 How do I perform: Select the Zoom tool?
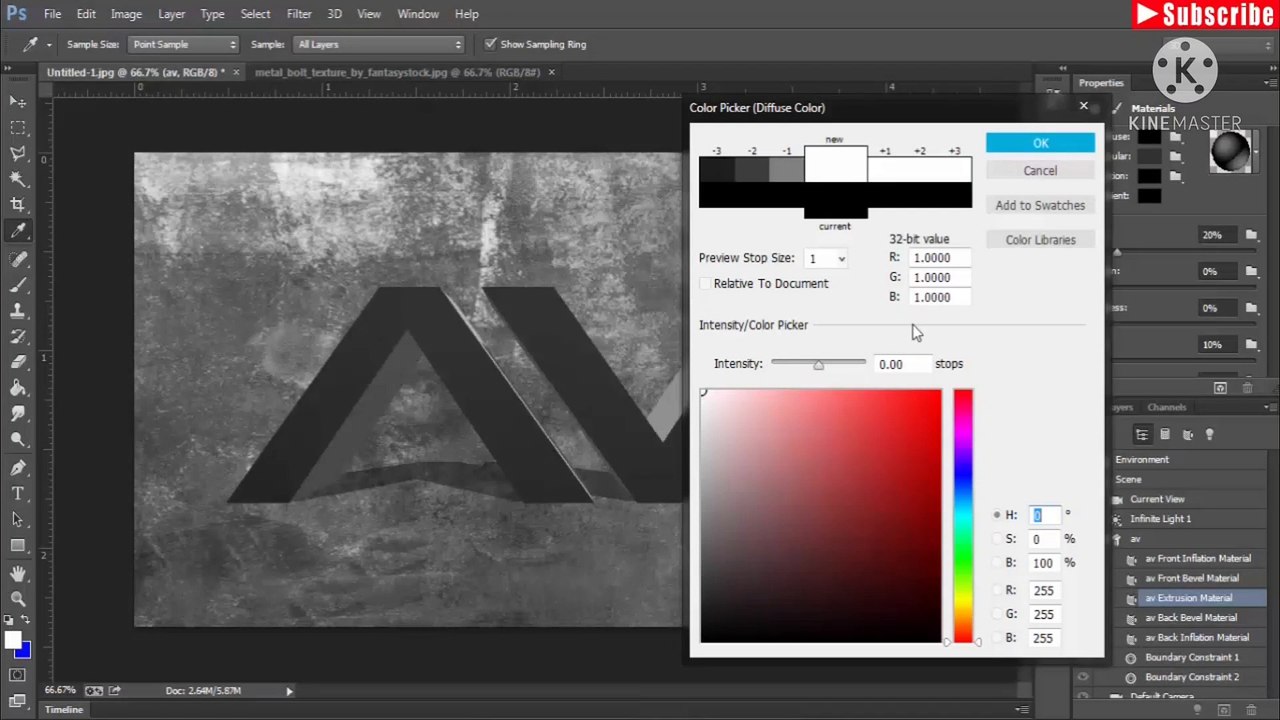[x=18, y=600]
